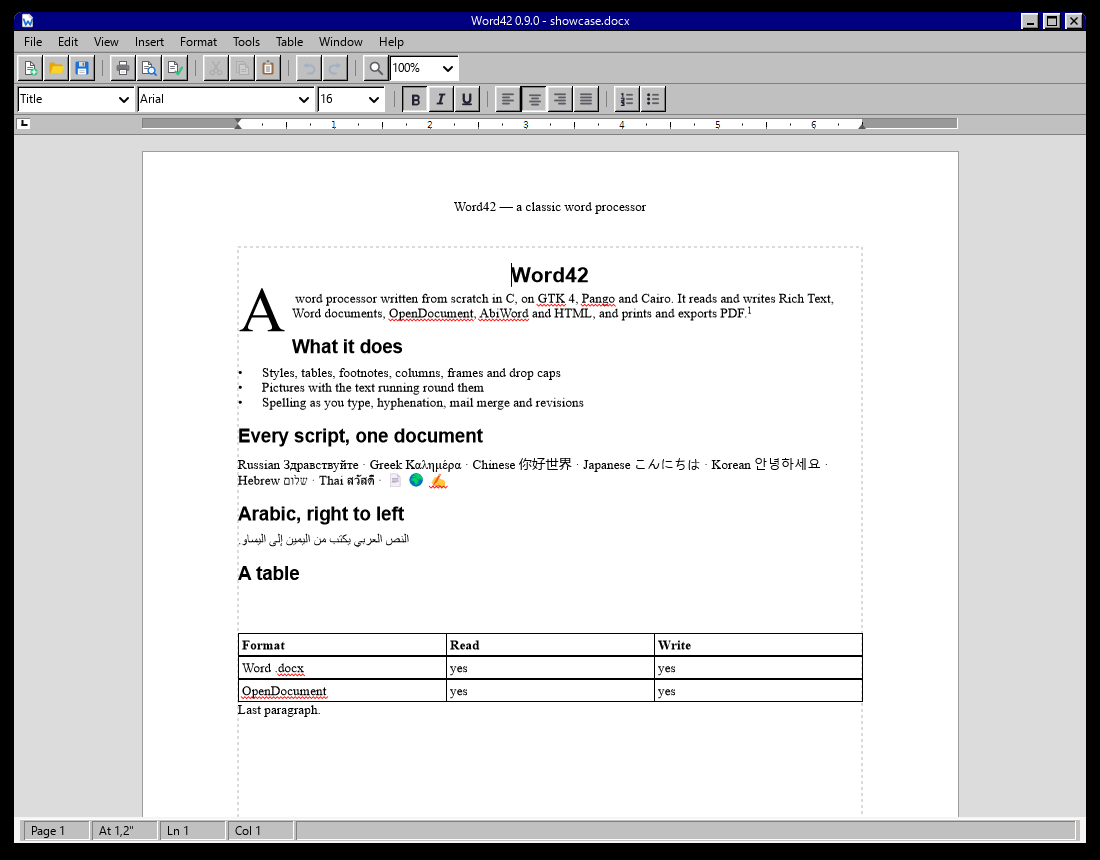Screen dimensions: 1100x860
Task: Click the Cut scissors icon
Action: click(216, 68)
